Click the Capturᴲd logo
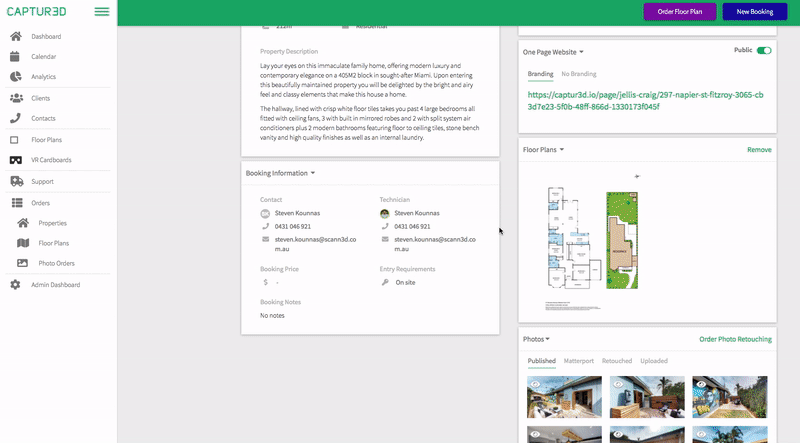Image resolution: width=800 pixels, height=443 pixels. tap(36, 11)
